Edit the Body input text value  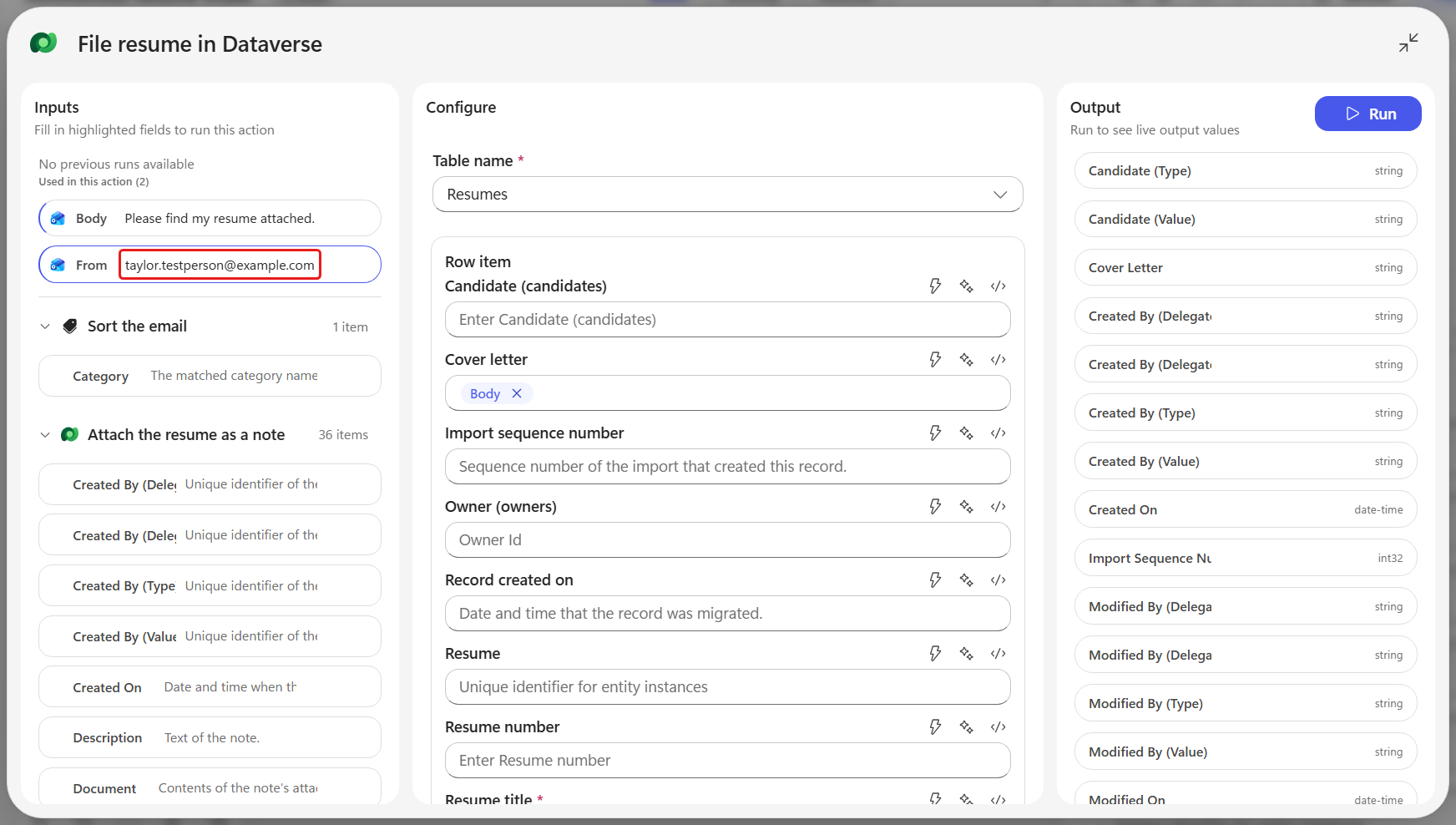[220, 219]
